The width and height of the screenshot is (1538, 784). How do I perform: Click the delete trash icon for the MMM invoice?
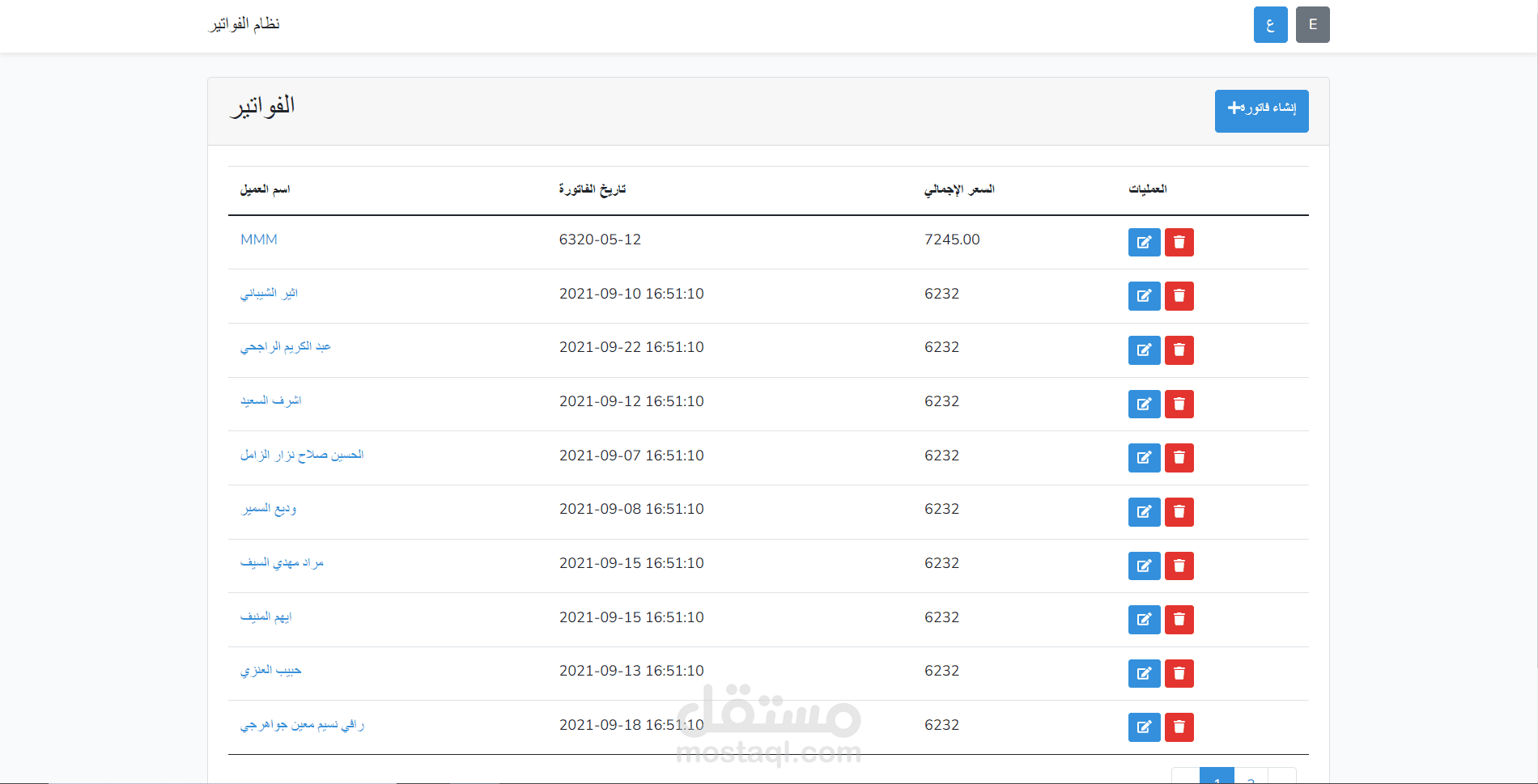tap(1179, 242)
